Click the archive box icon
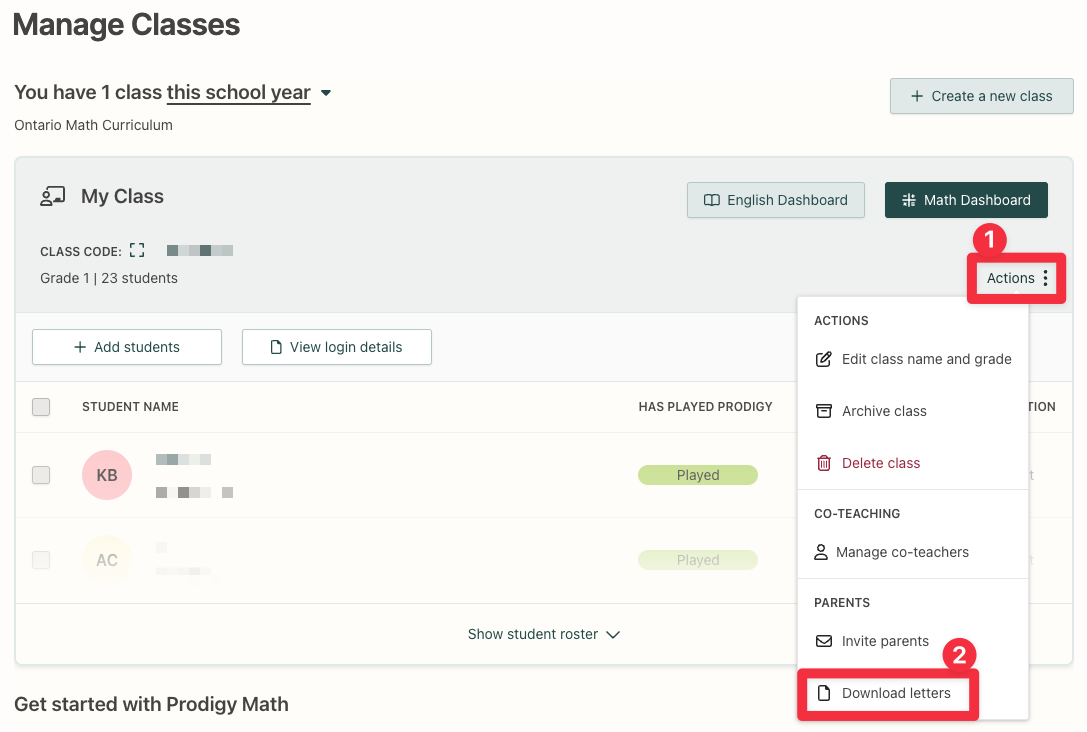Image resolution: width=1087 pixels, height=732 pixels. 824,411
